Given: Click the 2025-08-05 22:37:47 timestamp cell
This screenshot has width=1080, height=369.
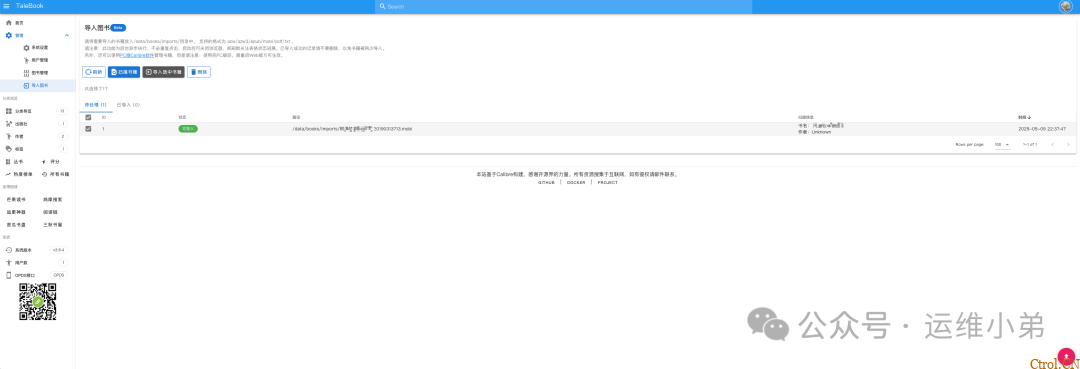Looking at the screenshot, I should pyautogui.click(x=1042, y=129).
